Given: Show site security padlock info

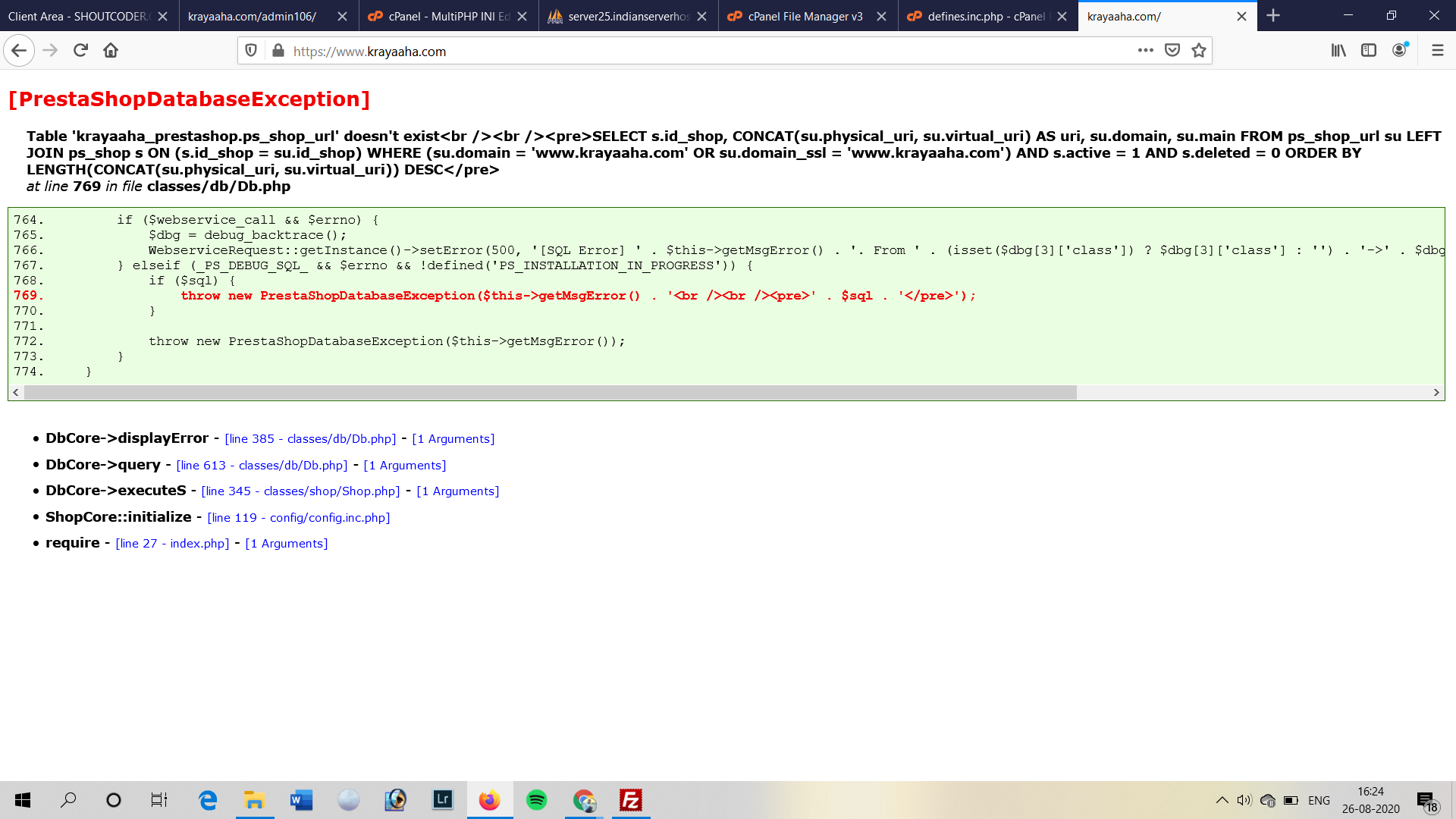Looking at the screenshot, I should (278, 51).
